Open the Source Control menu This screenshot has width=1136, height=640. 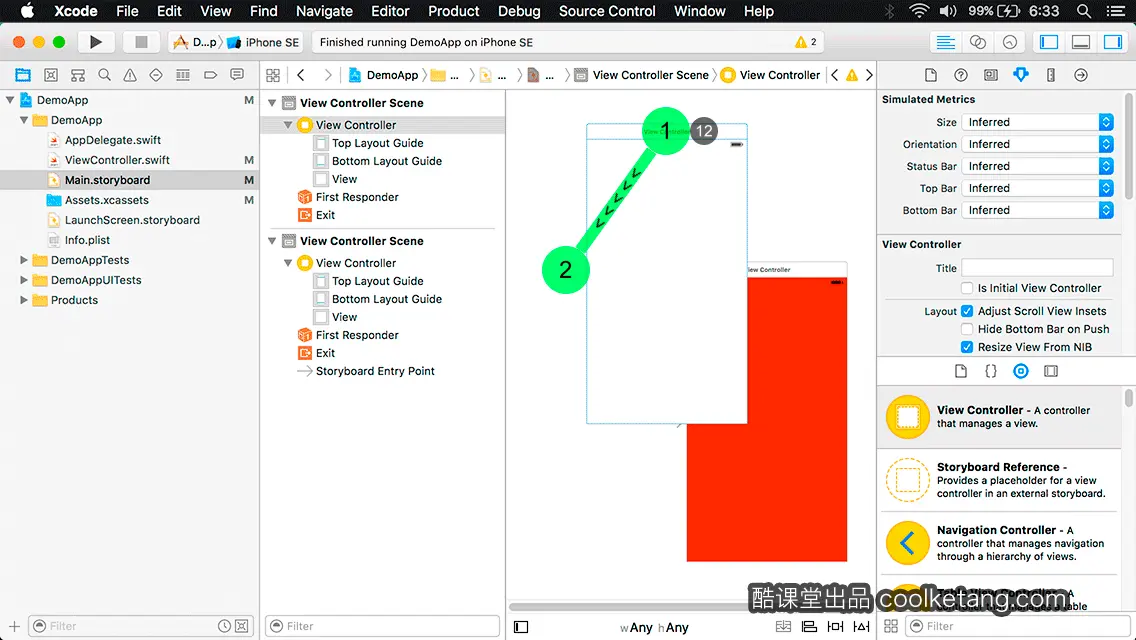tap(607, 11)
